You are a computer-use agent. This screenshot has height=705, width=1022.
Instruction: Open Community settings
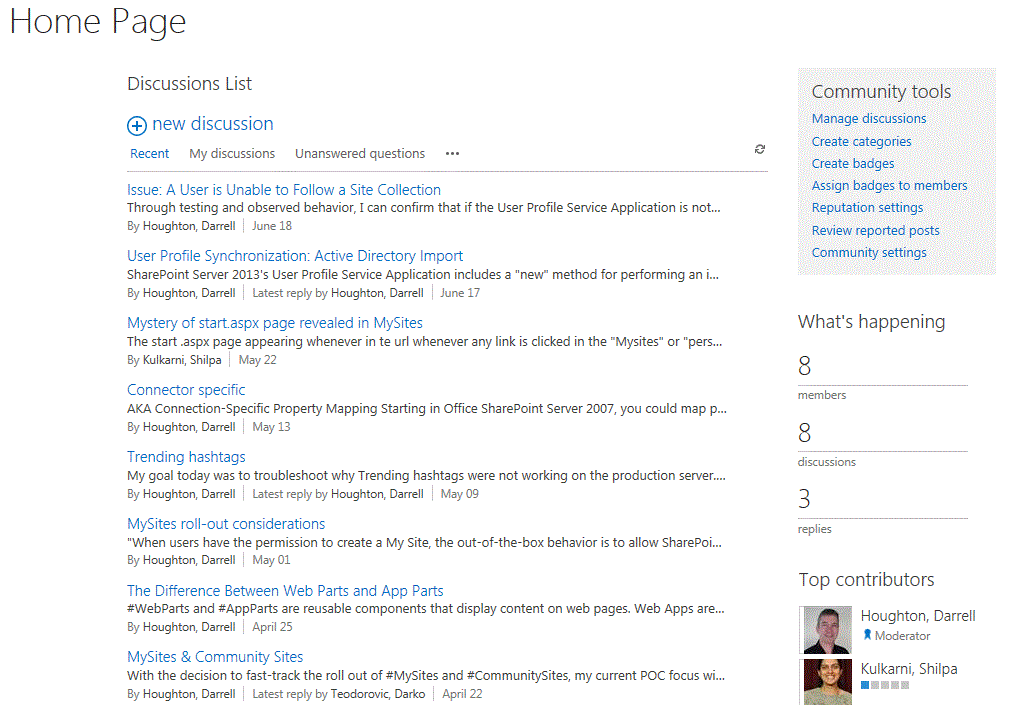(869, 253)
